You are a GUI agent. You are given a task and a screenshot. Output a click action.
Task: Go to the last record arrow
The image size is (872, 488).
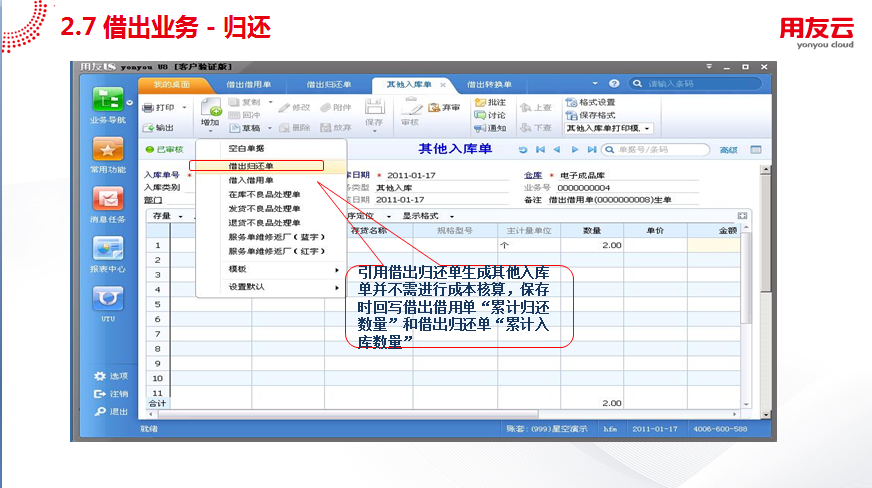click(x=592, y=150)
